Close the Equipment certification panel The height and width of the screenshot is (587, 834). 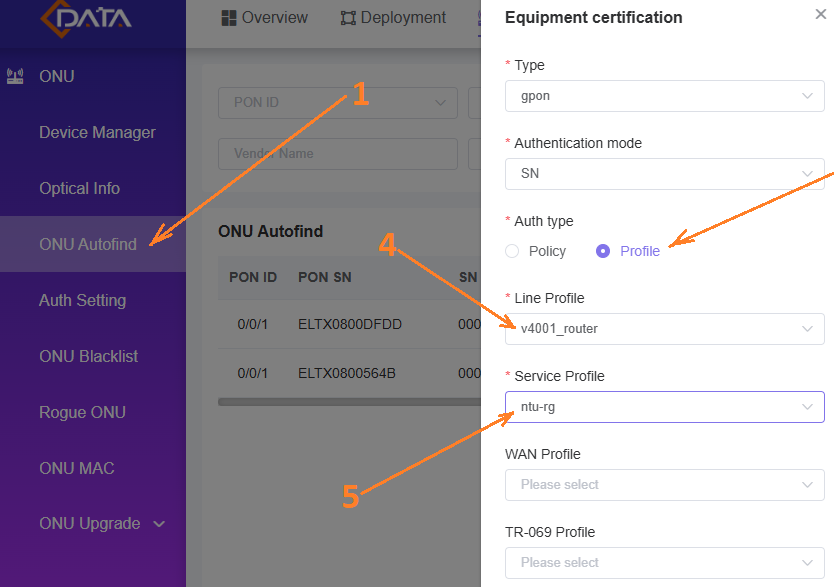point(821,15)
